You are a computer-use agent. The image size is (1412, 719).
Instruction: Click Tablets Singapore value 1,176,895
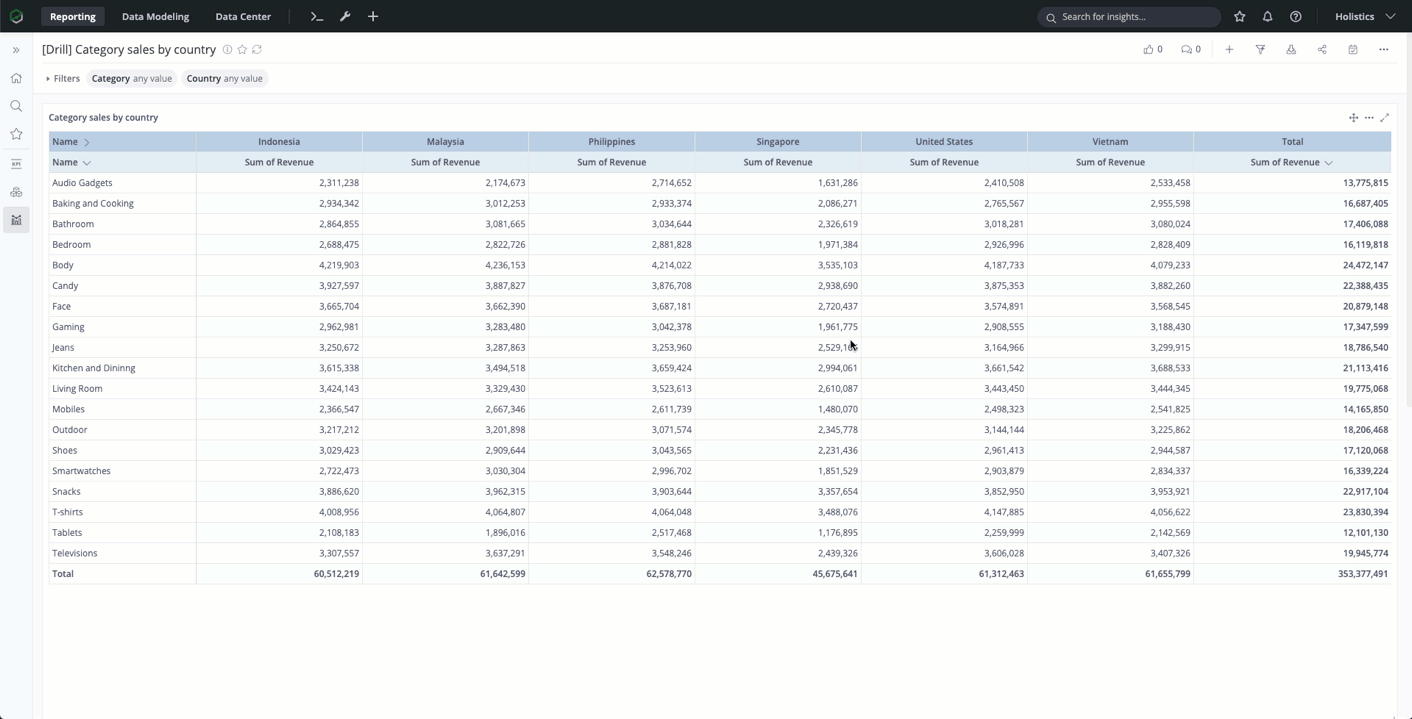pos(837,533)
